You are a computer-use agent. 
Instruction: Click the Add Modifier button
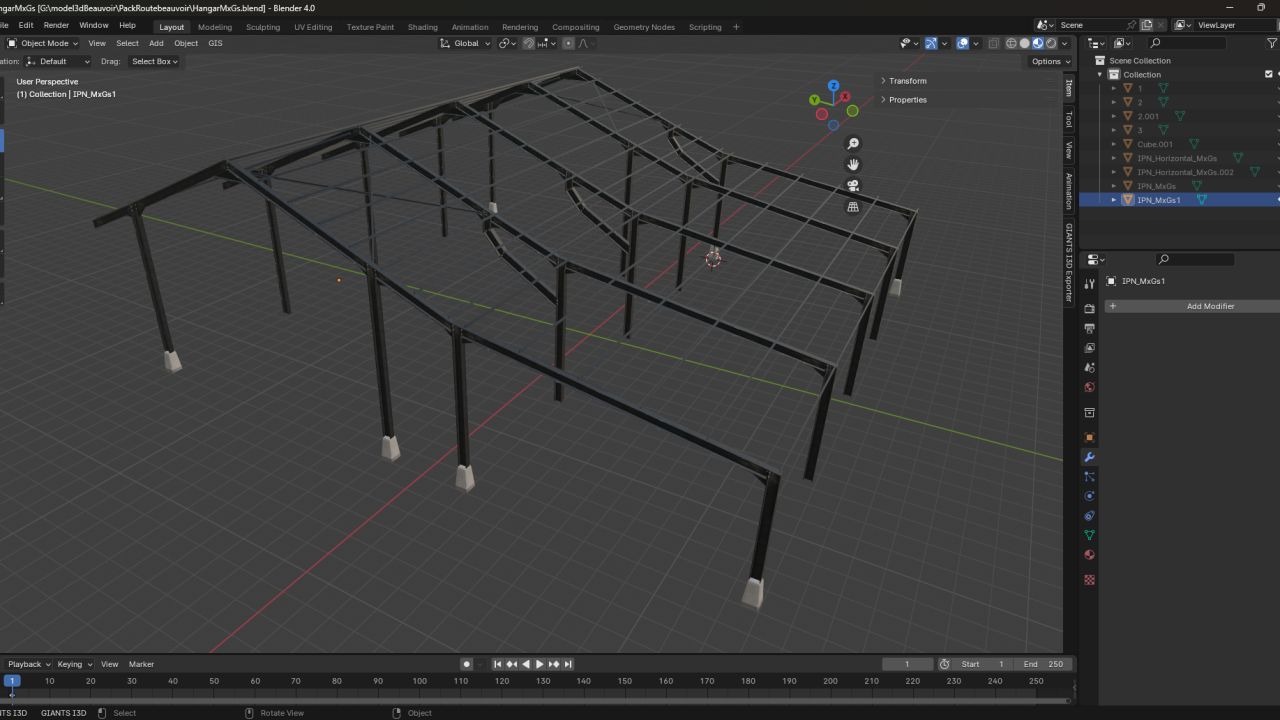(1209, 306)
